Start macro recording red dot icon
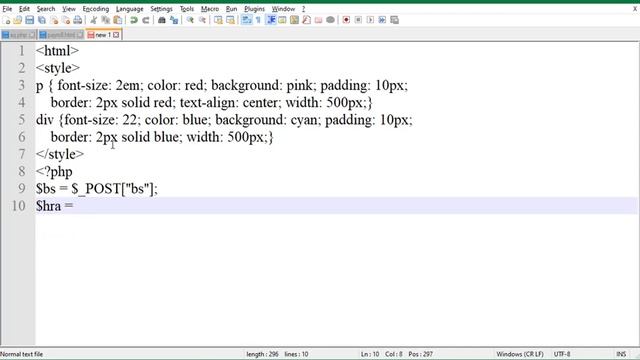The height and width of the screenshot is (360, 640). (x=346, y=20)
